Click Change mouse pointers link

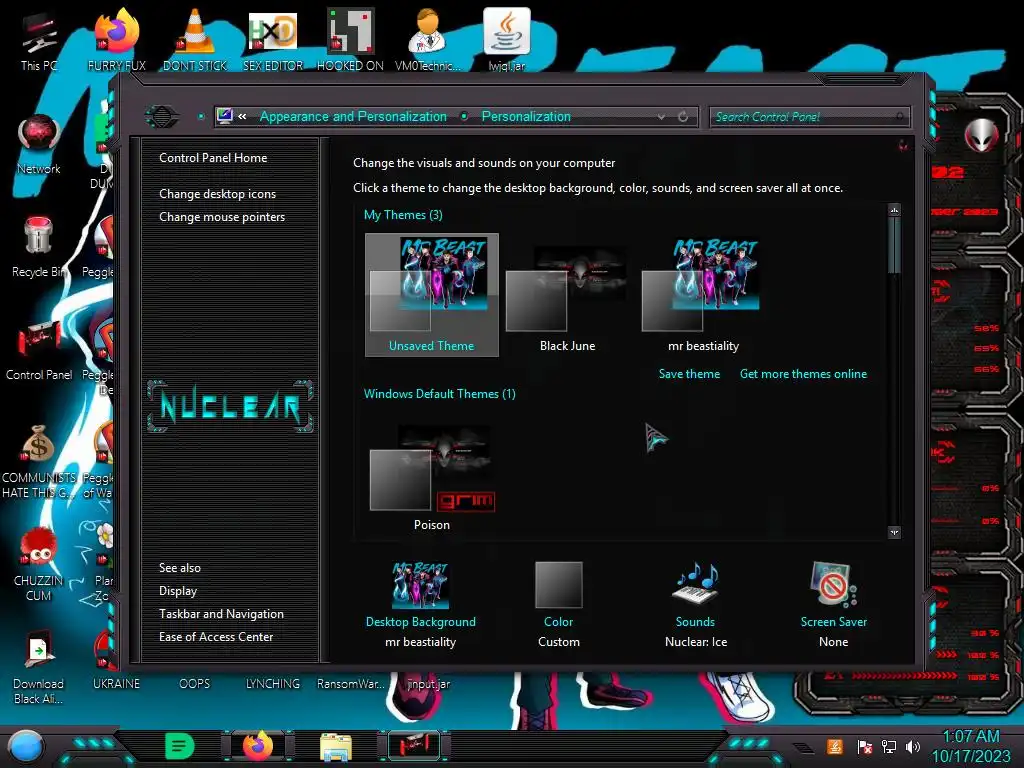222,217
